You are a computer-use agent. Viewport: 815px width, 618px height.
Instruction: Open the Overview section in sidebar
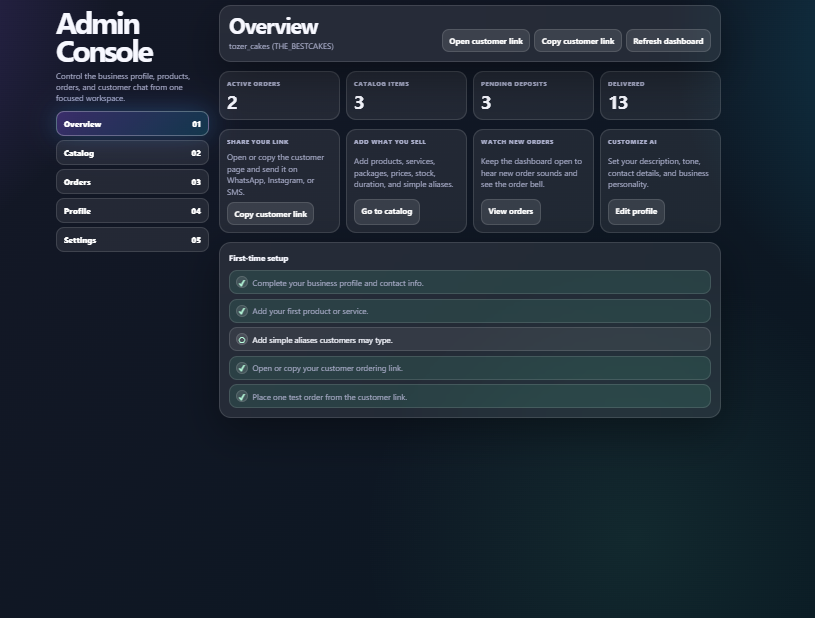point(132,124)
